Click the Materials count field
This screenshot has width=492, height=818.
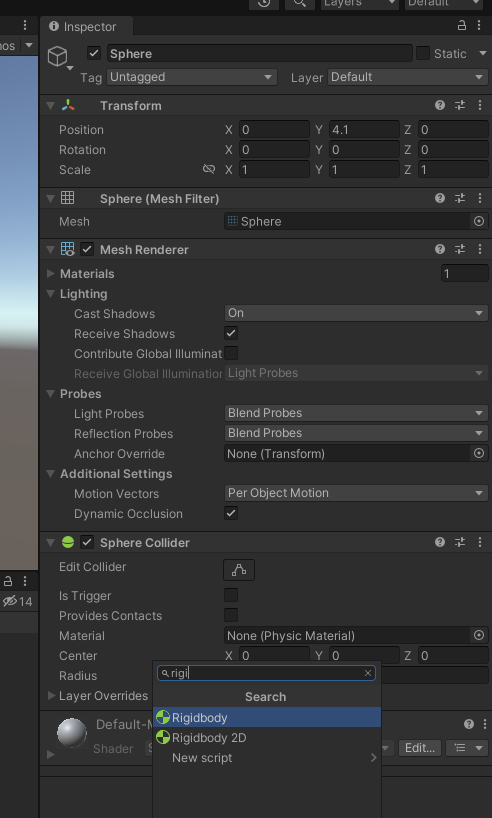[464, 273]
